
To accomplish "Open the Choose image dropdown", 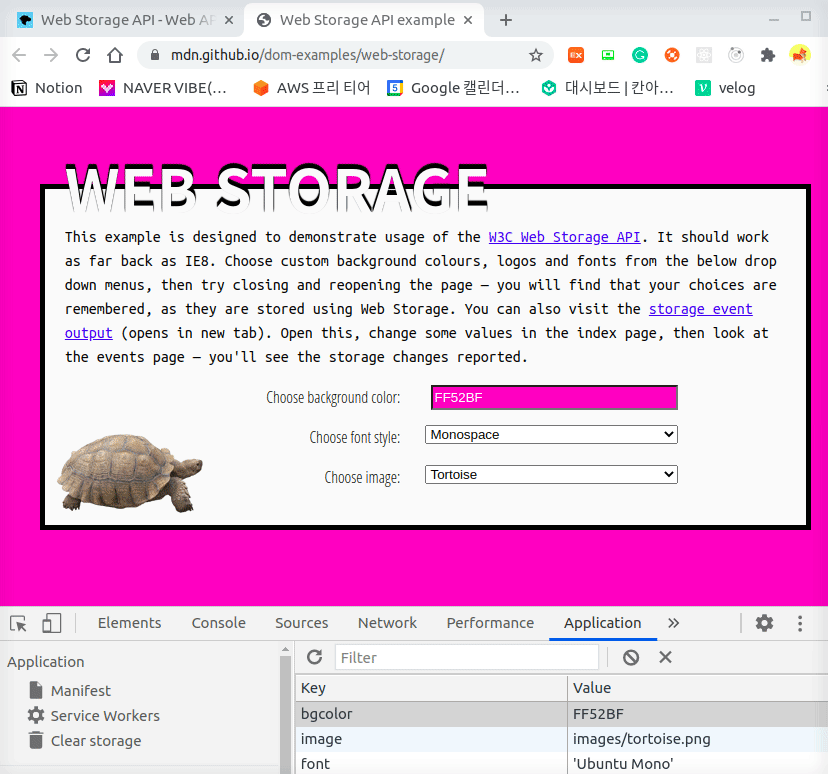I will pos(551,476).
